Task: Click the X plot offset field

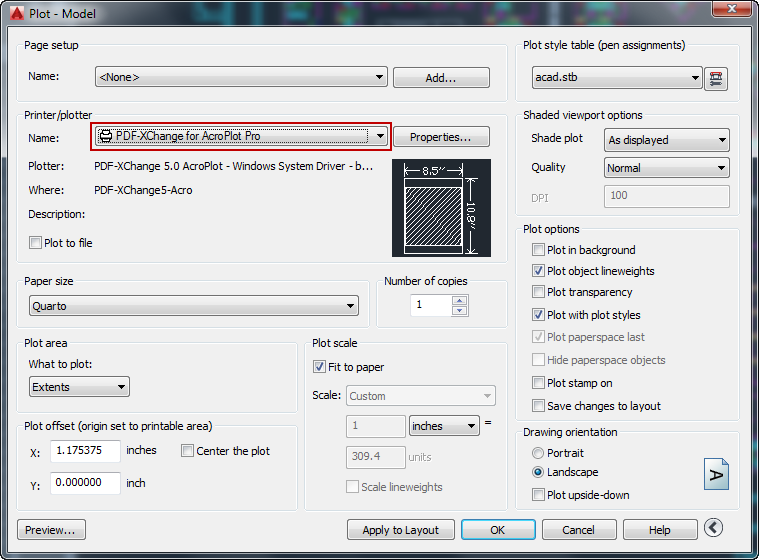Action: point(85,451)
